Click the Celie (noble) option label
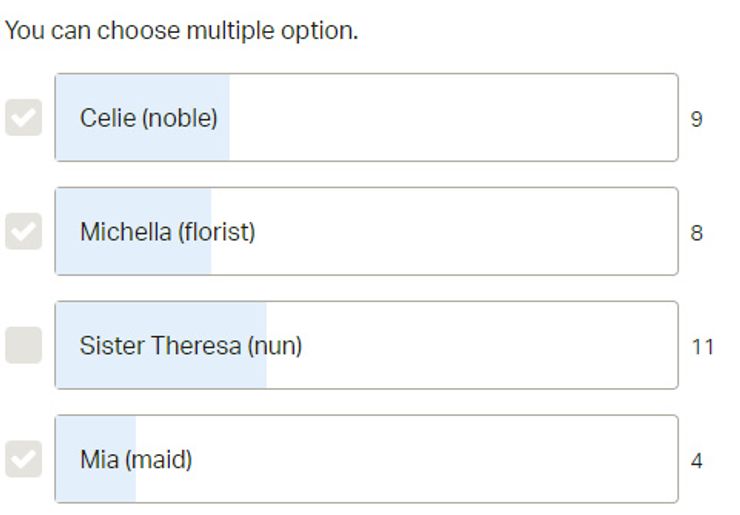This screenshot has width=740, height=515. coord(148,118)
